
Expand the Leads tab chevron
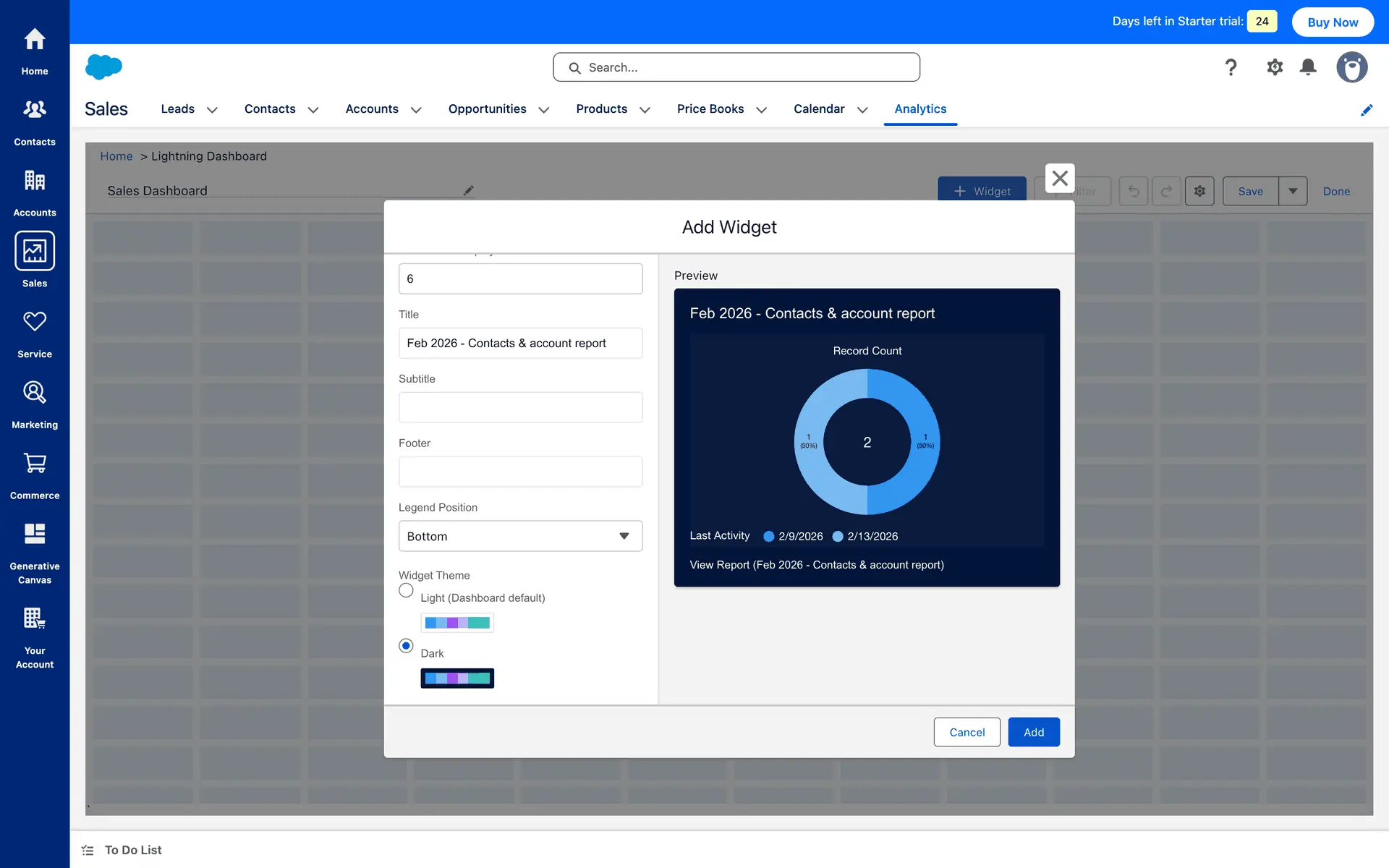[x=212, y=110]
